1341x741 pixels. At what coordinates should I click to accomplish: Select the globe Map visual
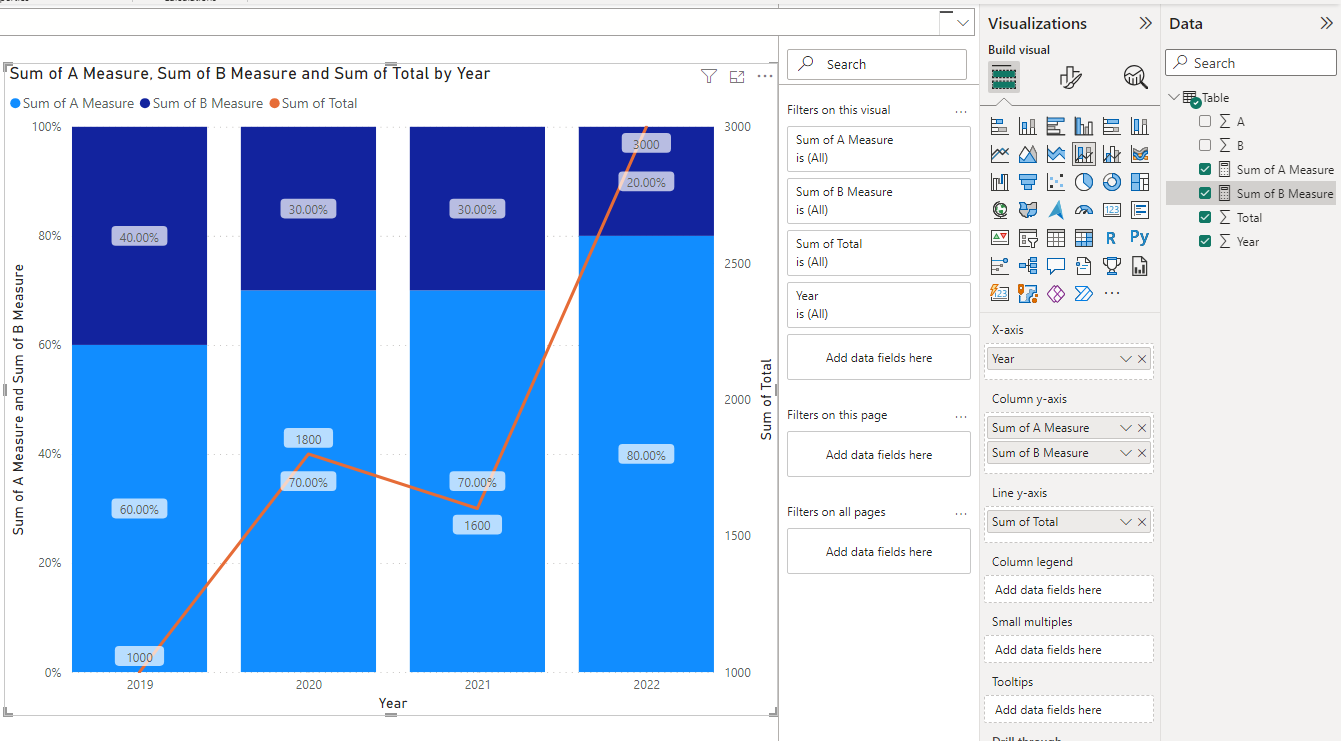click(1000, 210)
